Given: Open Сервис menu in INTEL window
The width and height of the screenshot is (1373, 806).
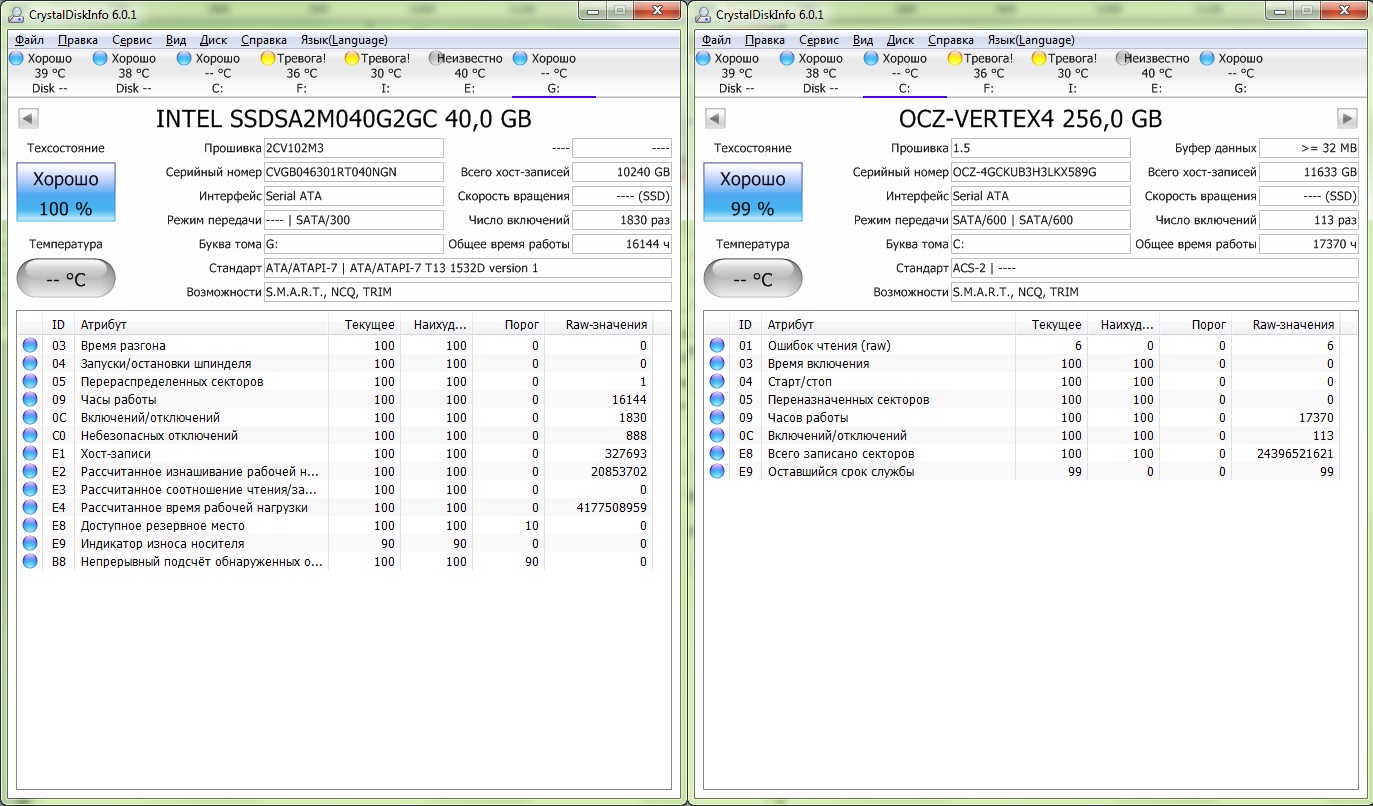Looking at the screenshot, I should click(x=132, y=40).
